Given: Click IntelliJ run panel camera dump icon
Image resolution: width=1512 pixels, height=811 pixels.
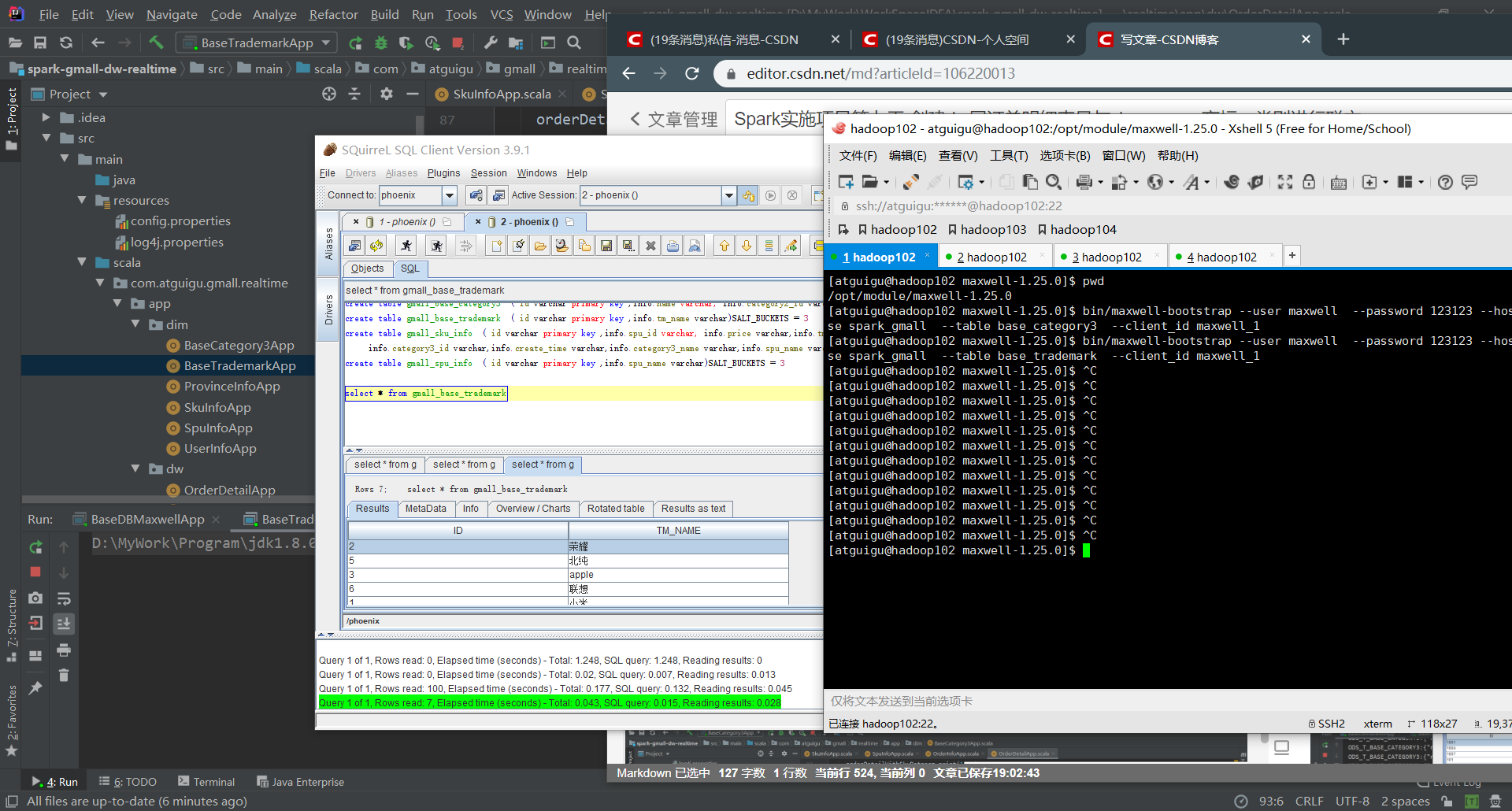Looking at the screenshot, I should (35, 598).
